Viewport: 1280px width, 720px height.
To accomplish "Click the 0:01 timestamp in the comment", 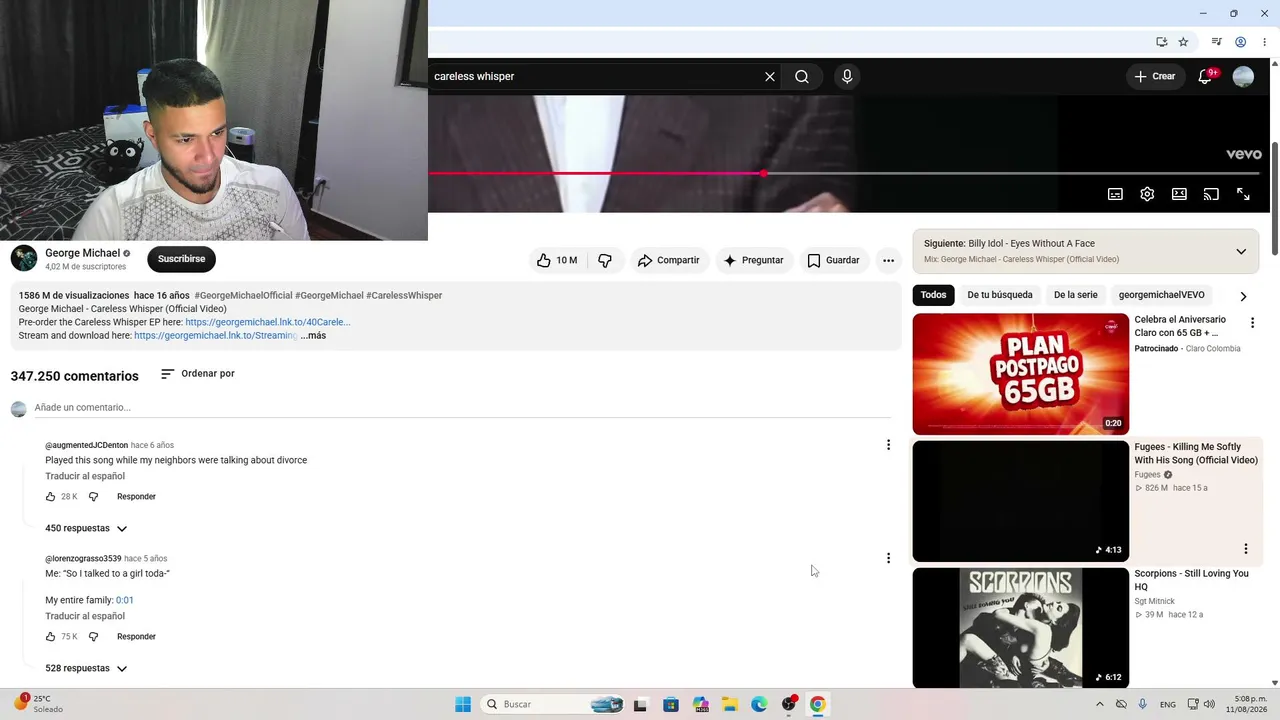I will pos(125,600).
